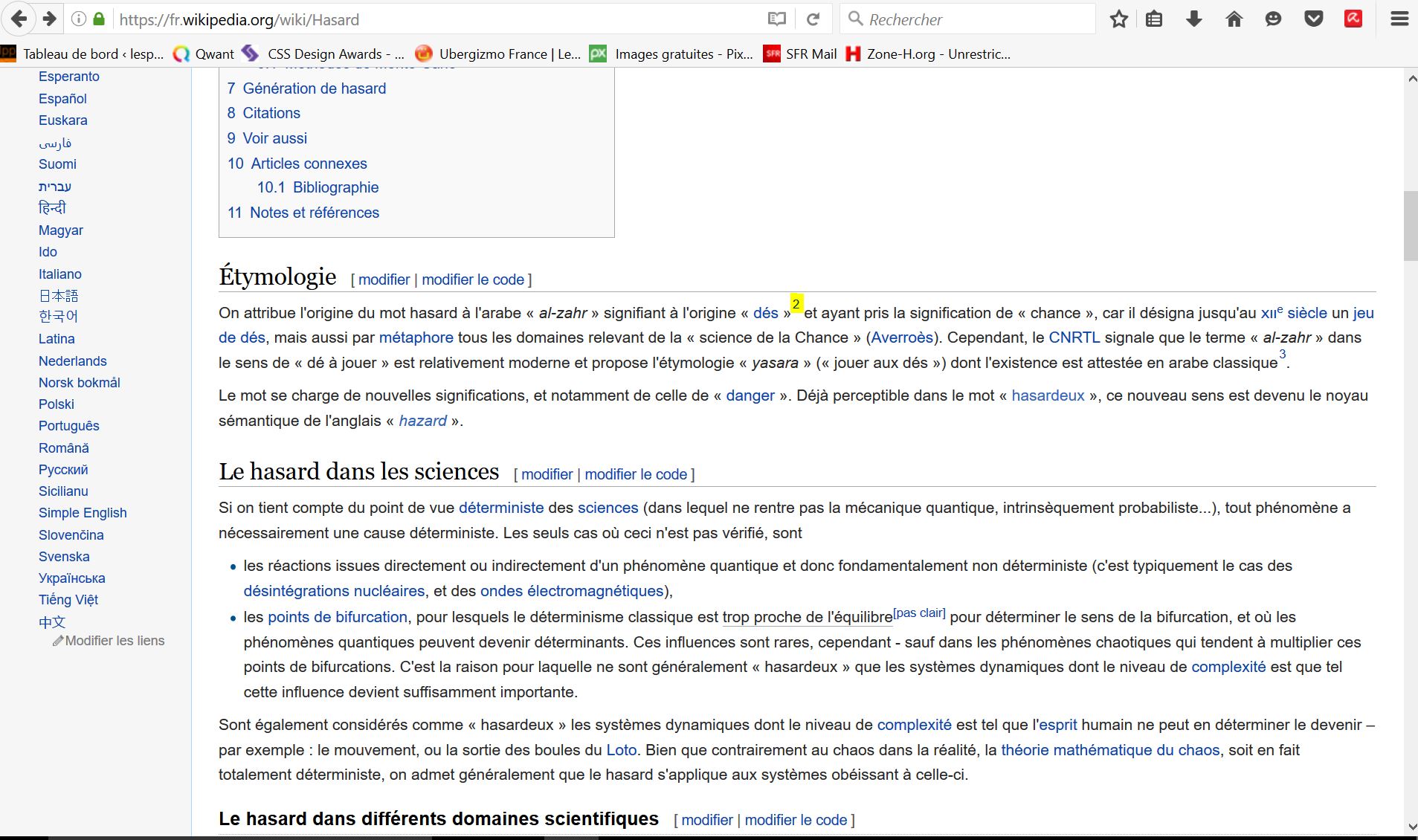Open the Firefox hamburger menu

pos(1399,19)
